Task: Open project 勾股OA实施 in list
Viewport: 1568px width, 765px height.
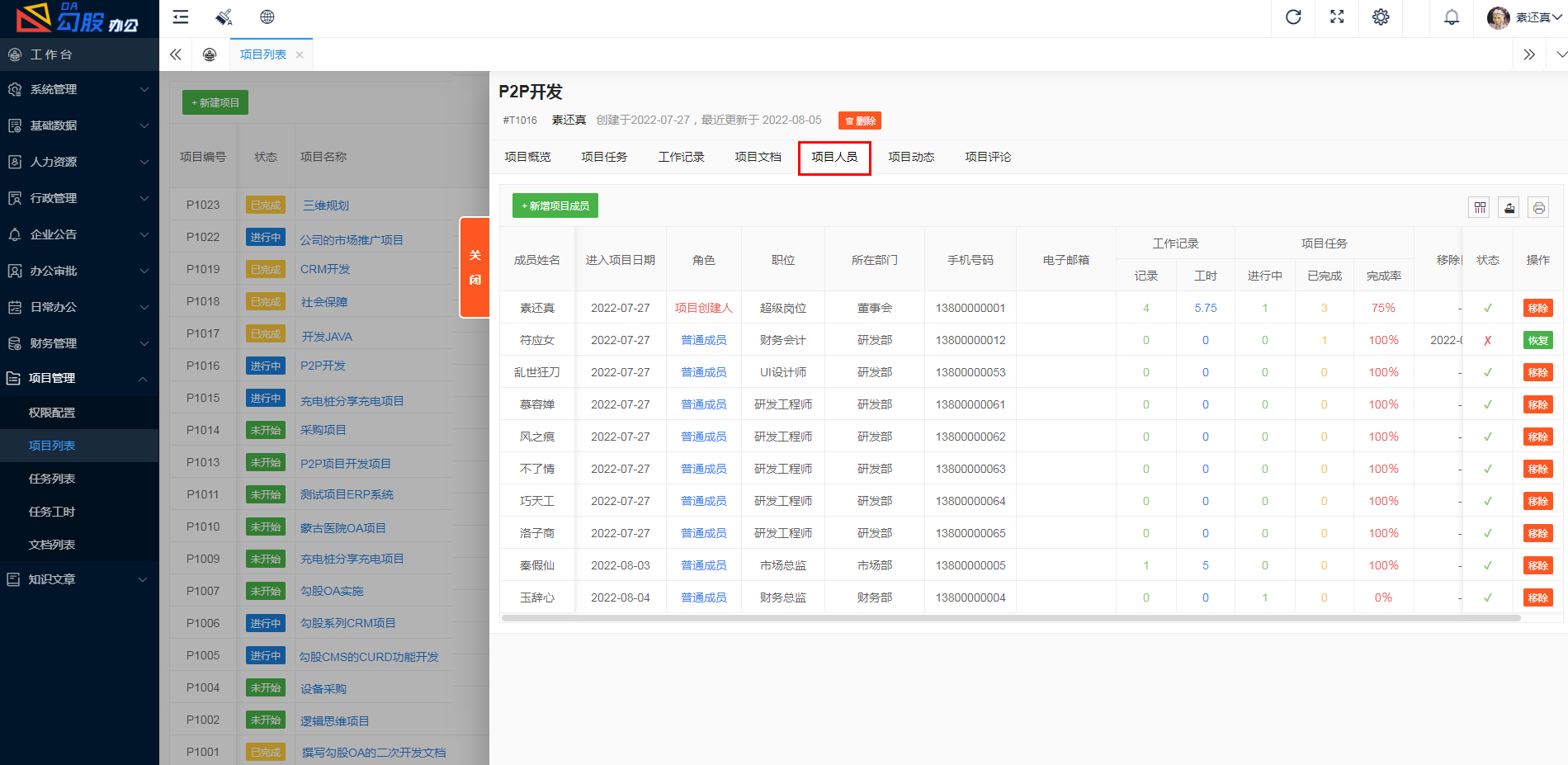Action: (332, 591)
